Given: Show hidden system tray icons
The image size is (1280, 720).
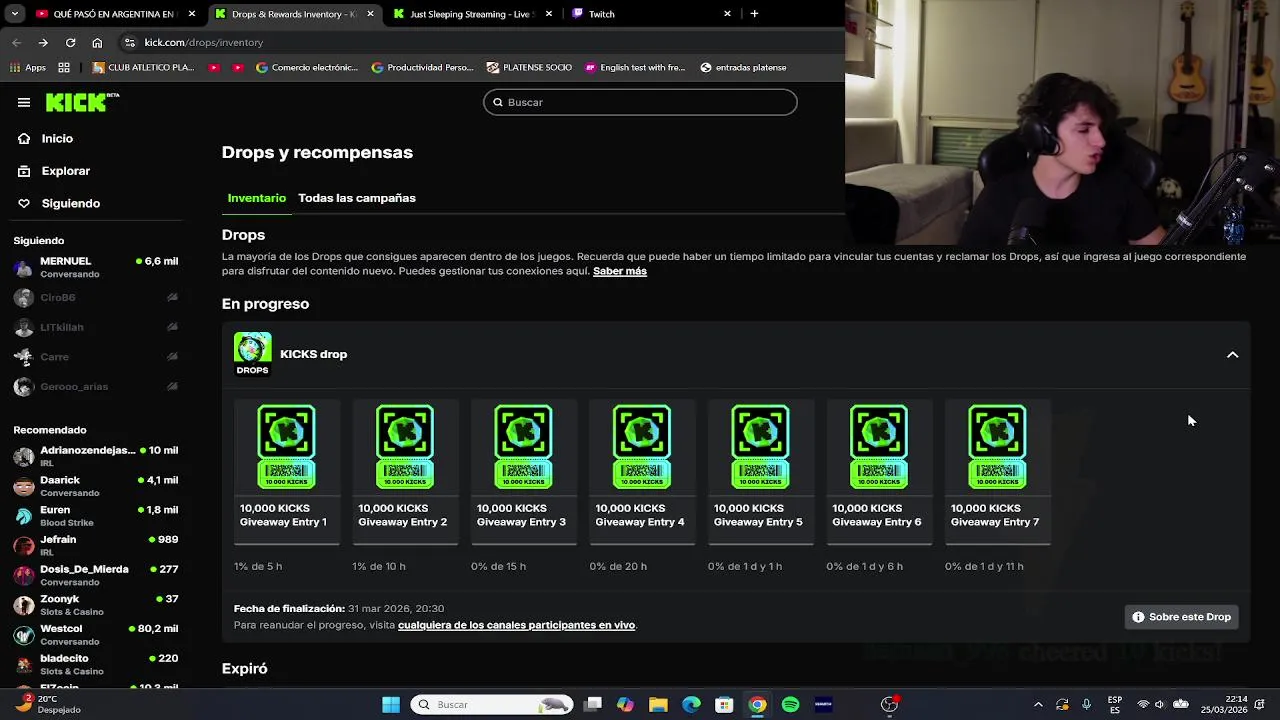Looking at the screenshot, I should click(1037, 705).
